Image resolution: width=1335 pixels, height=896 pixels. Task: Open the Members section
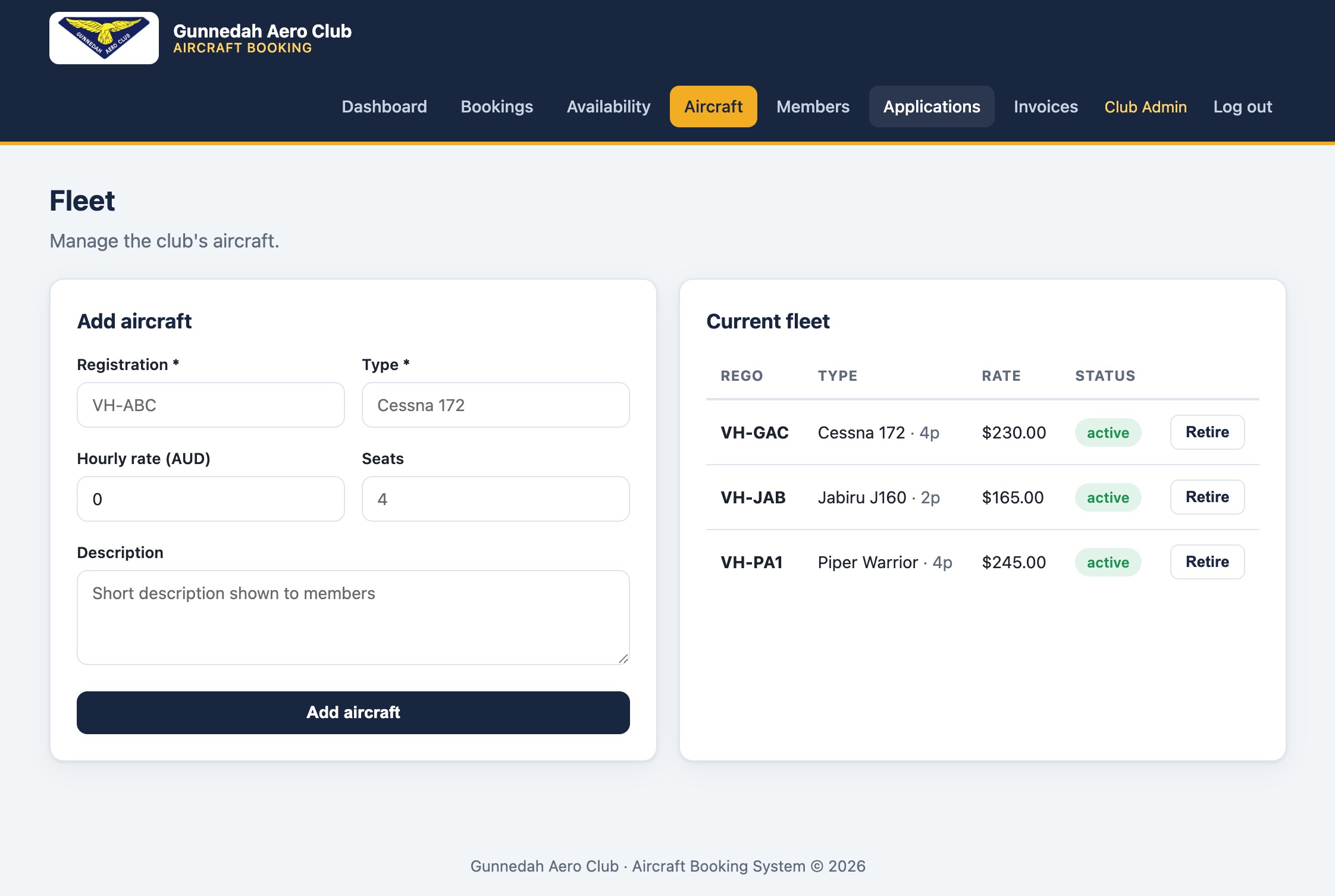(x=813, y=106)
